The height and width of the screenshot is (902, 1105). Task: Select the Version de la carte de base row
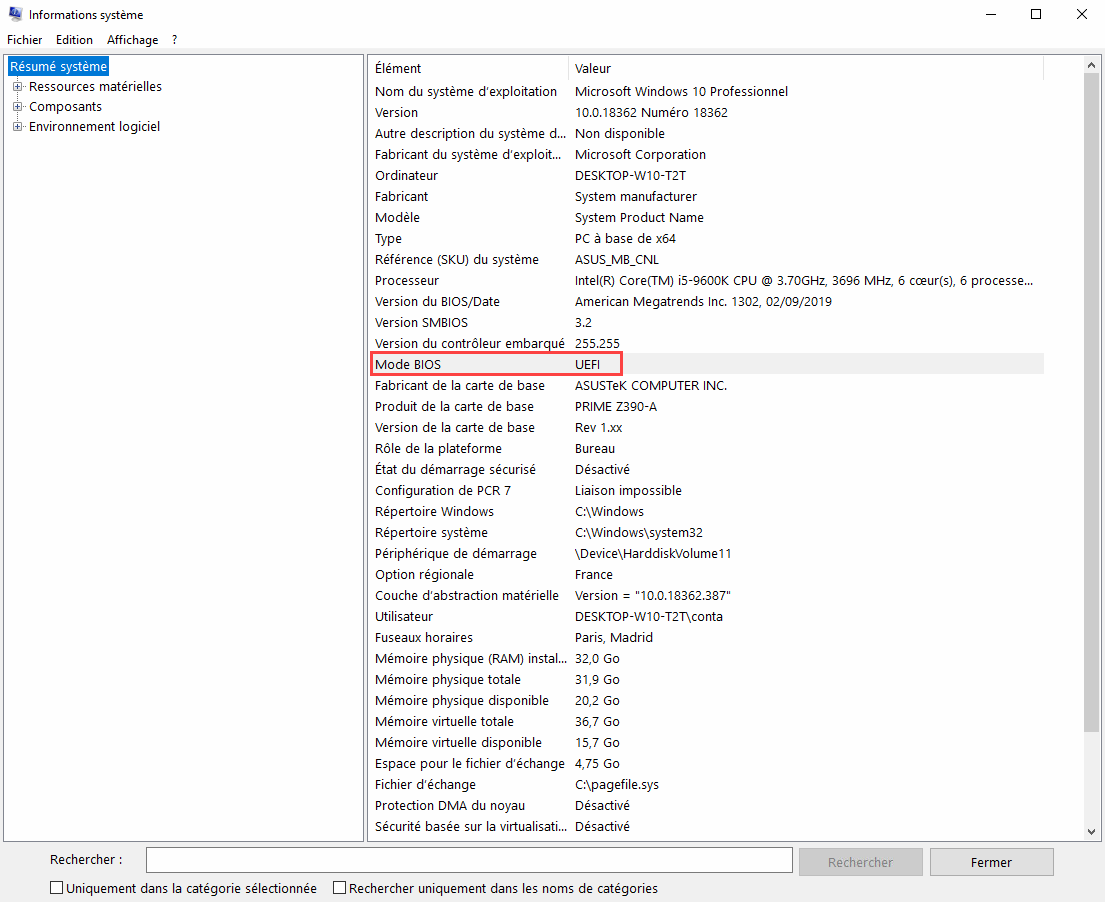tap(707, 428)
